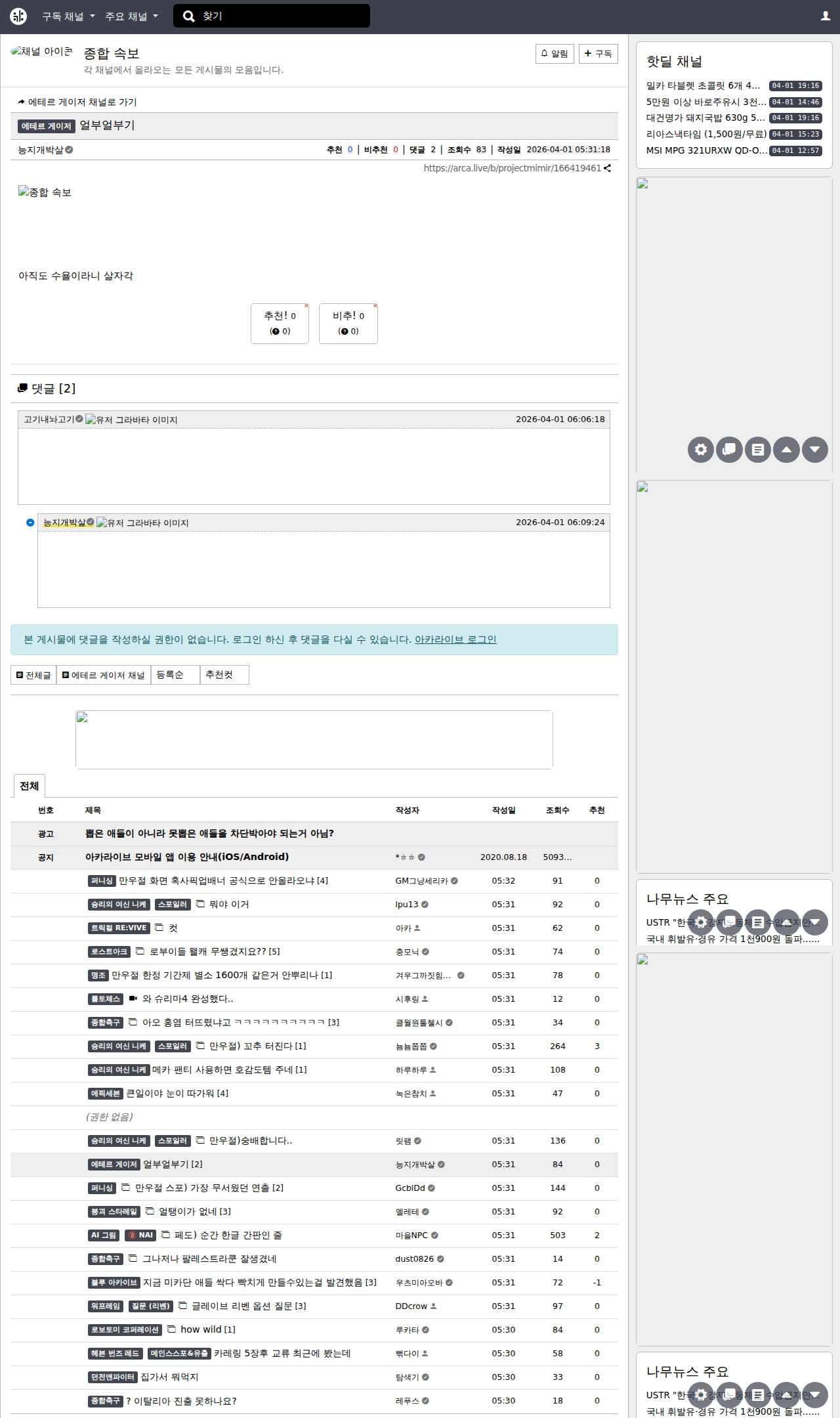Viewport: 840px width, 1418px height.
Task: Click the image icon on '얼탱이가 없네' post
Action: tap(150, 1211)
